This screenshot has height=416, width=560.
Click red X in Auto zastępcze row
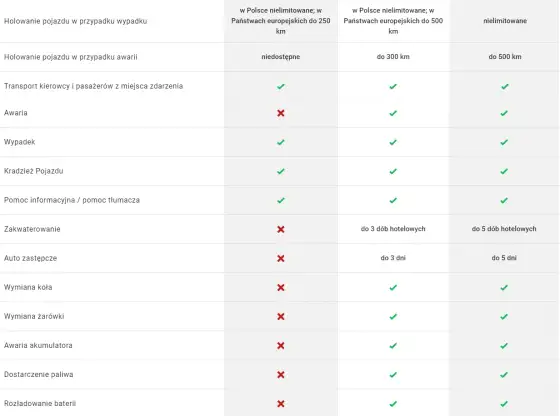pyautogui.click(x=281, y=258)
